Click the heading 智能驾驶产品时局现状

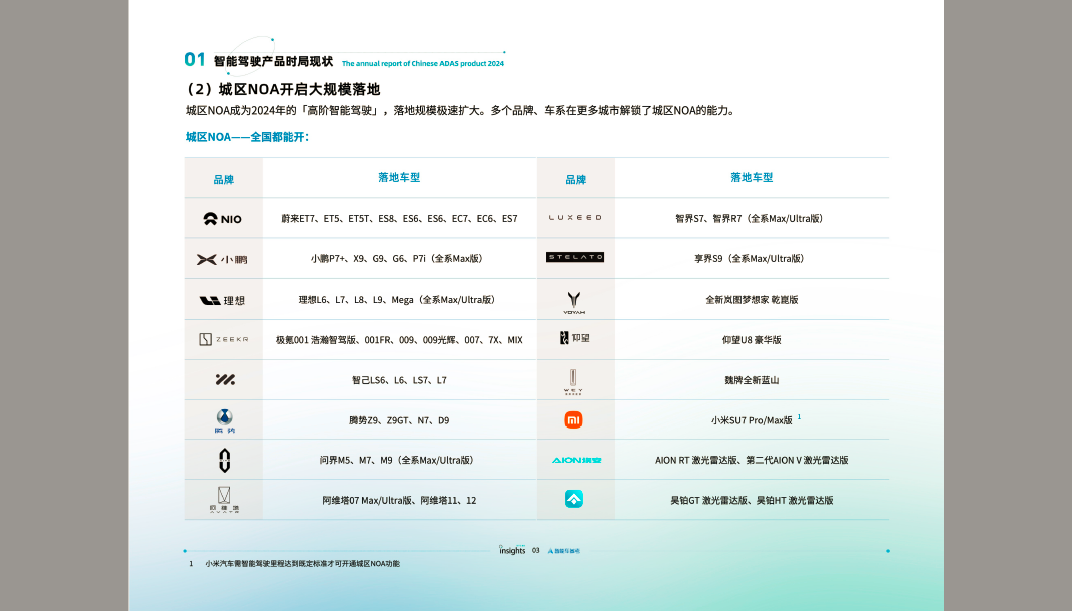pyautogui.click(x=273, y=62)
